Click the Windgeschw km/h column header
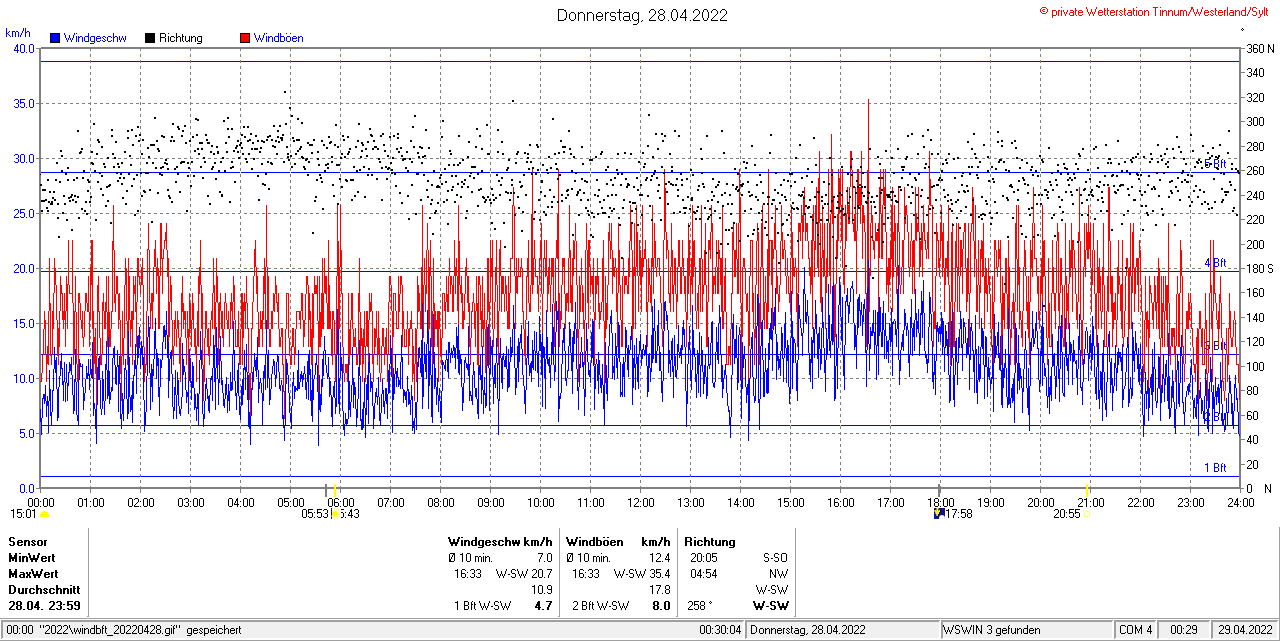The image size is (1280, 641). [x=500, y=541]
